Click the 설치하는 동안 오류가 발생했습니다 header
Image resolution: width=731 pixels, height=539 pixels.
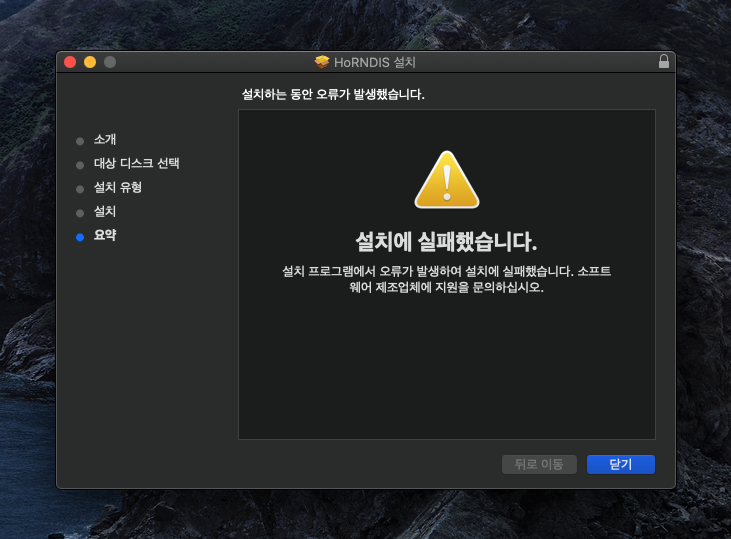pos(333,95)
